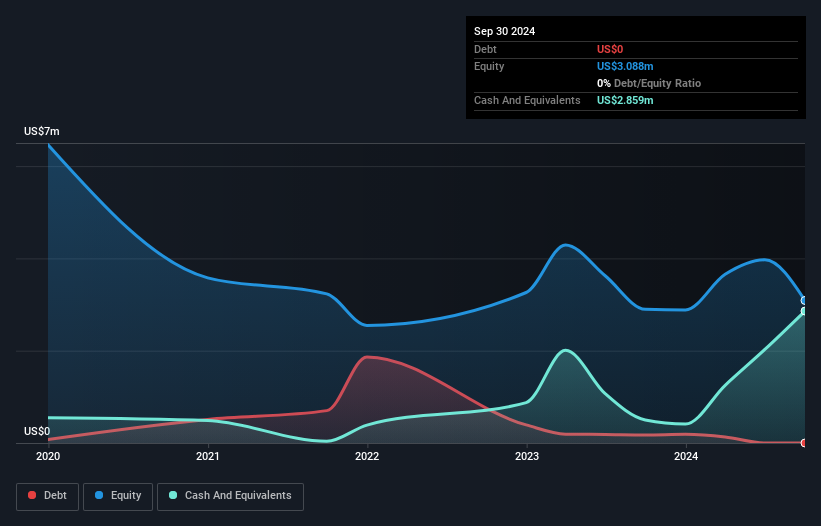
Task: Toggle the Equity series legend button
Action: pos(118,496)
